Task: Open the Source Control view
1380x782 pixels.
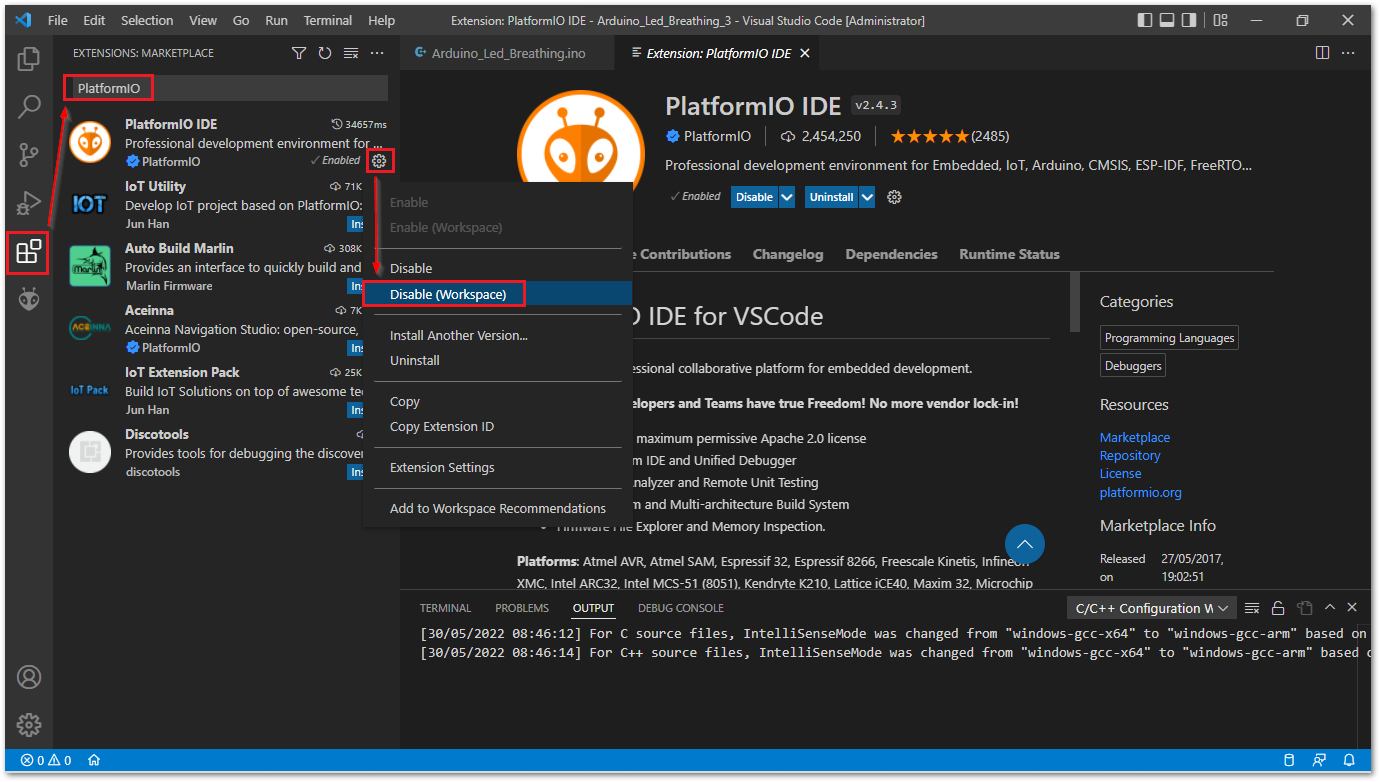Action: pyautogui.click(x=29, y=155)
